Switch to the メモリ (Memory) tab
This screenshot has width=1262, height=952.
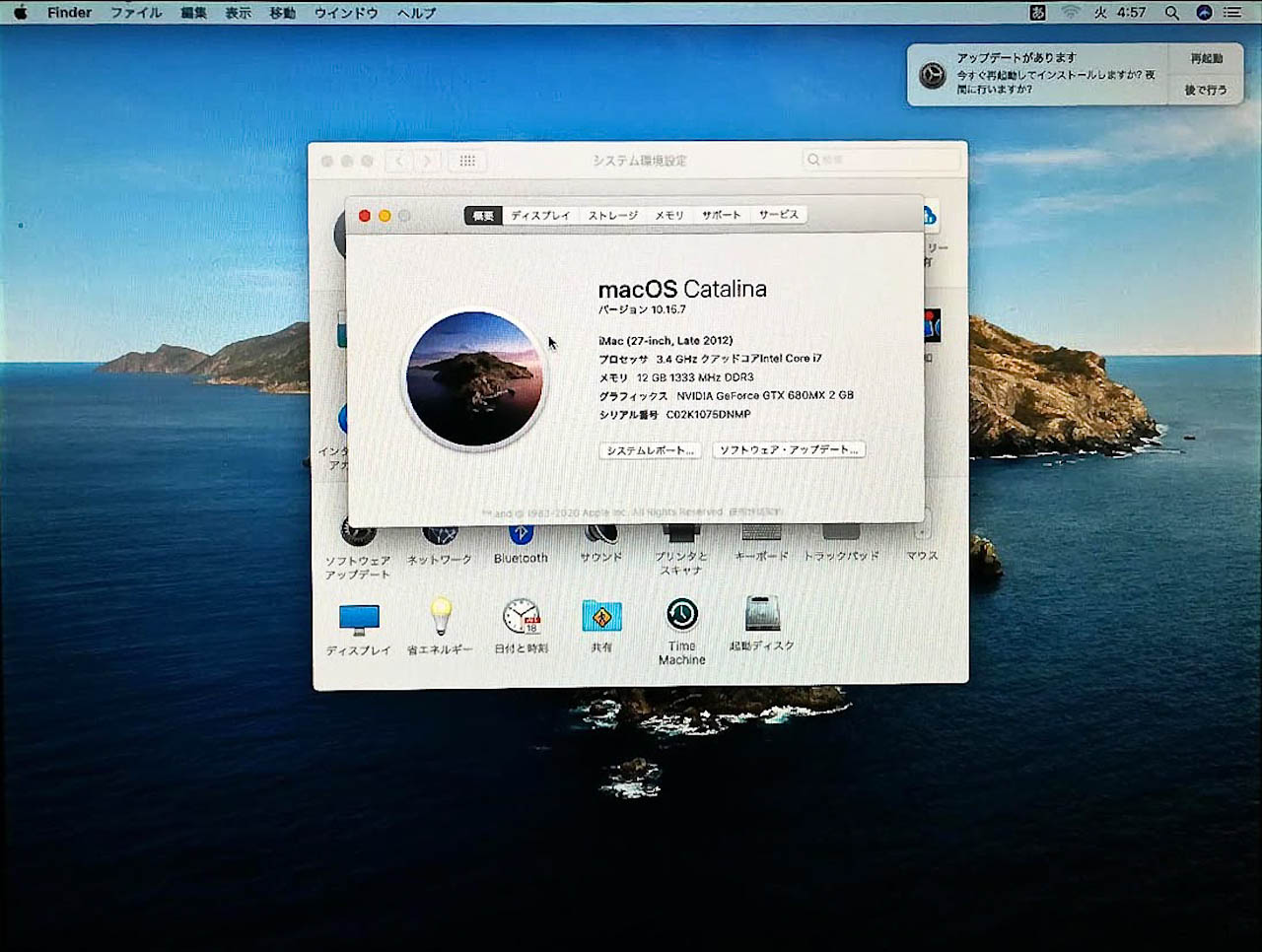[x=669, y=215]
